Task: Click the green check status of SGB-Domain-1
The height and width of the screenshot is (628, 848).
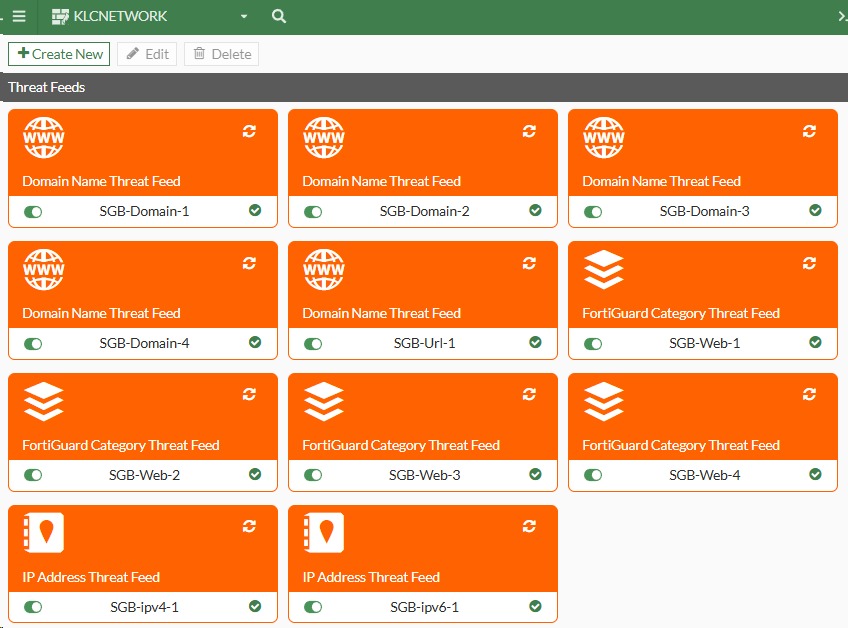Action: click(x=255, y=210)
